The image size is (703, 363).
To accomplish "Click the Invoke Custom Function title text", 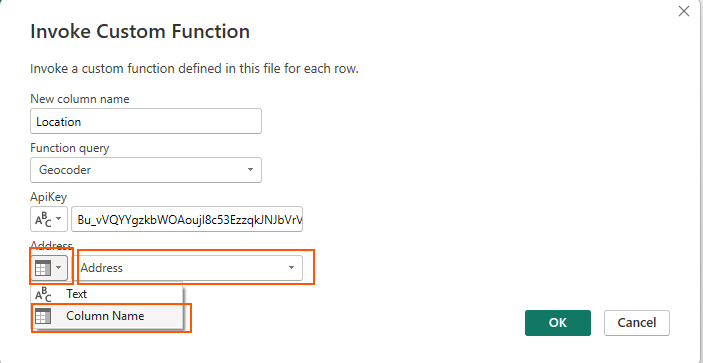I will [140, 32].
